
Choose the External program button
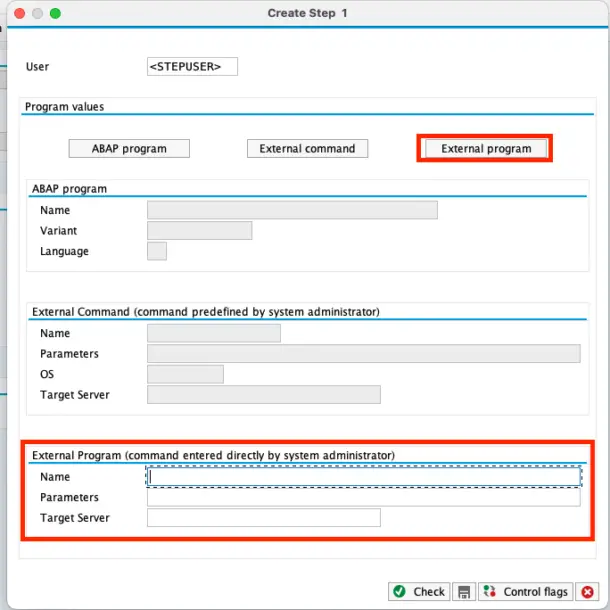point(486,149)
